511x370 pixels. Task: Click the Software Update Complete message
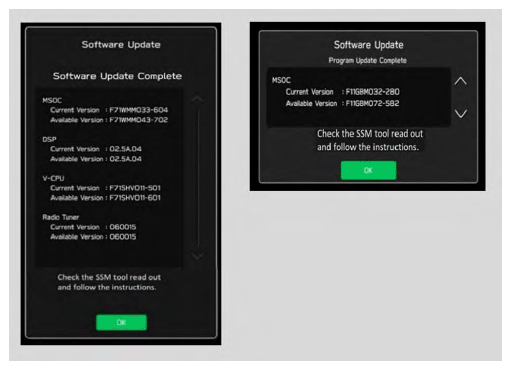[x=117, y=76]
